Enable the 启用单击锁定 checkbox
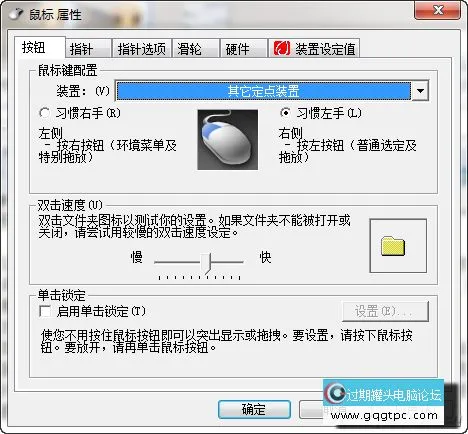Image resolution: width=468 pixels, height=434 pixels. point(45,311)
